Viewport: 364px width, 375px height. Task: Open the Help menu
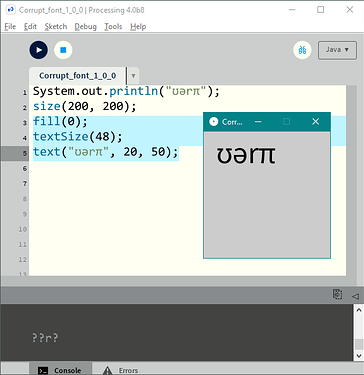(138, 26)
